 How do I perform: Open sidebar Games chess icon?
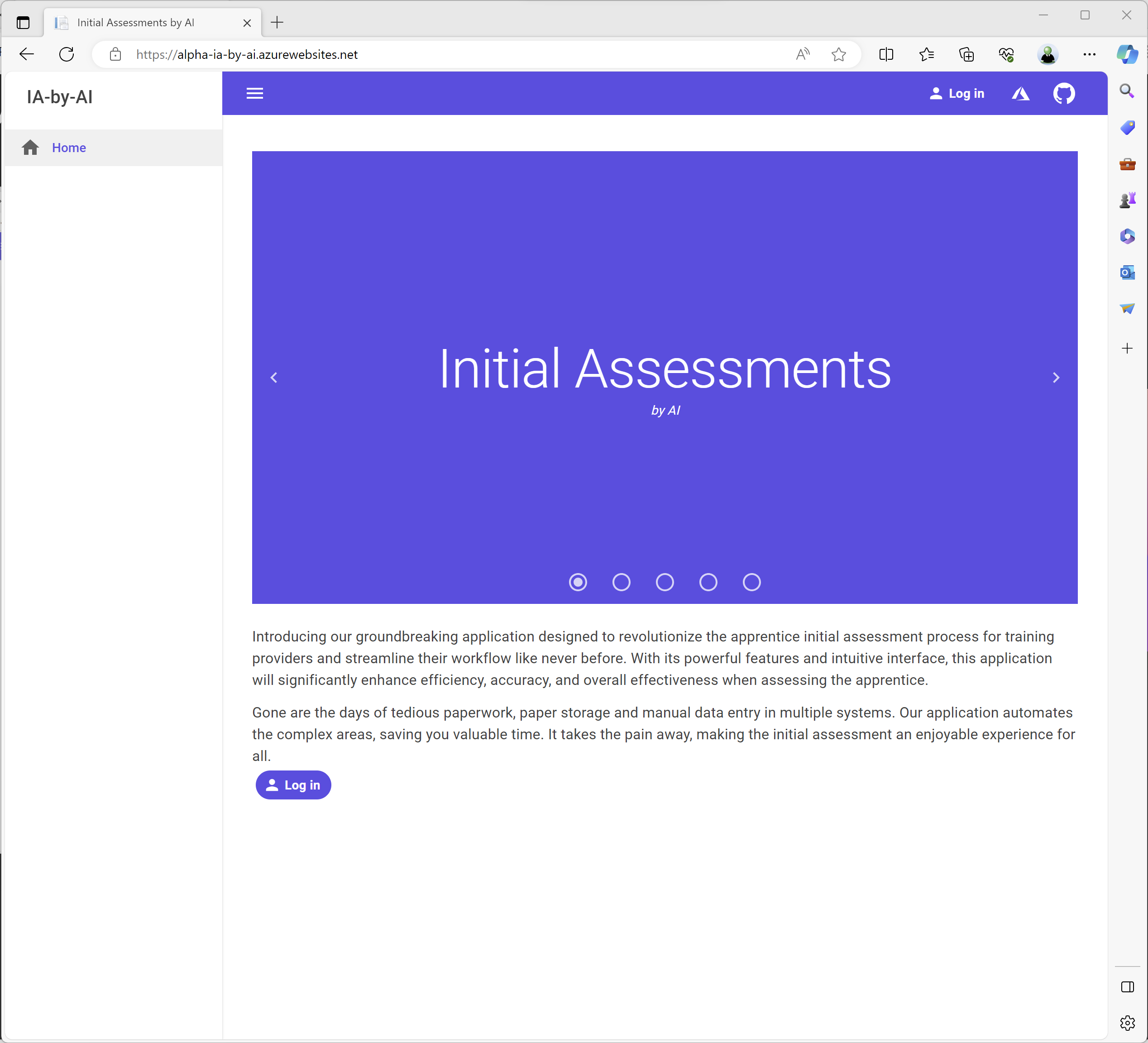coord(1127,200)
